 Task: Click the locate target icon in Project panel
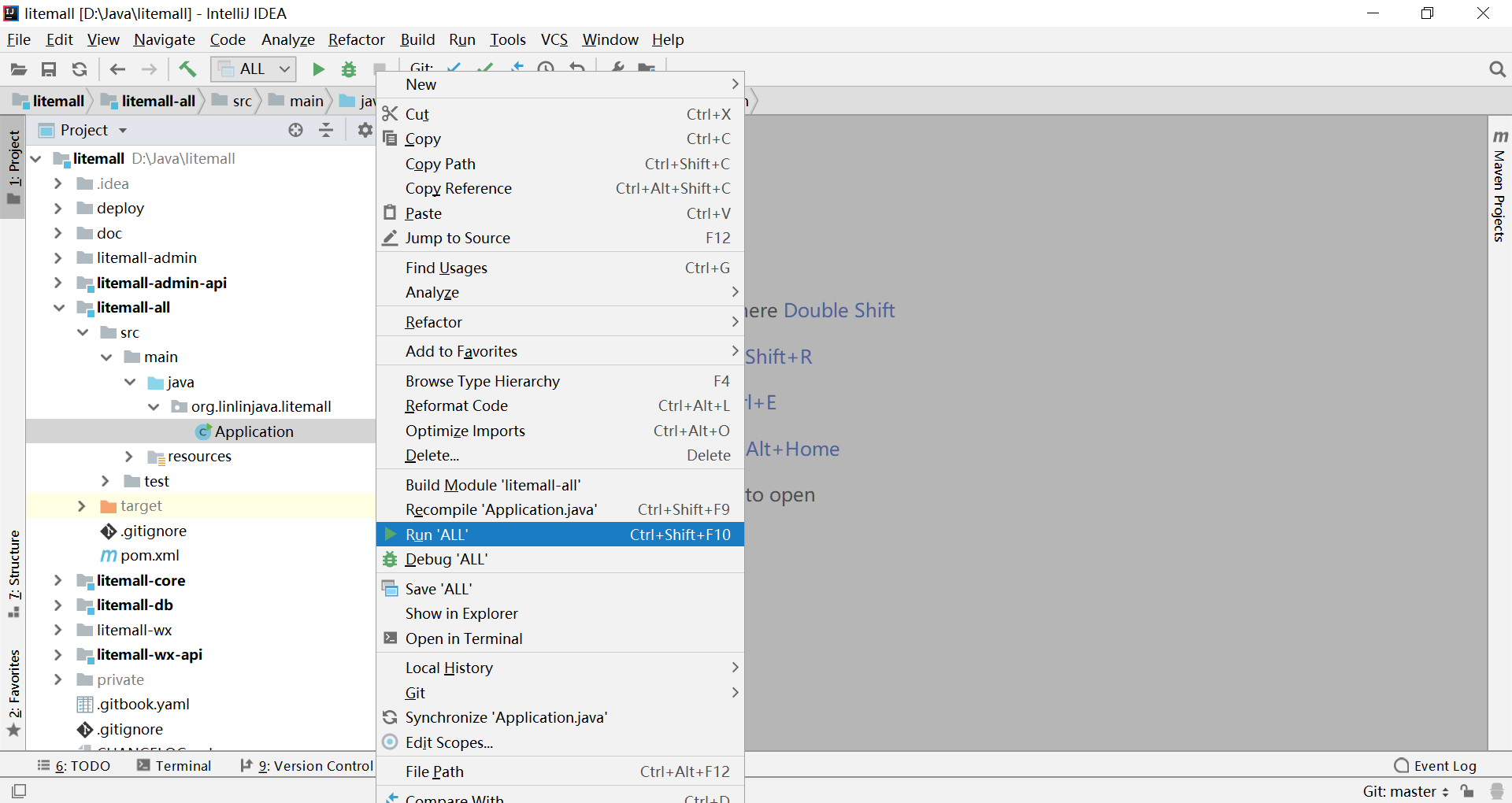(295, 130)
